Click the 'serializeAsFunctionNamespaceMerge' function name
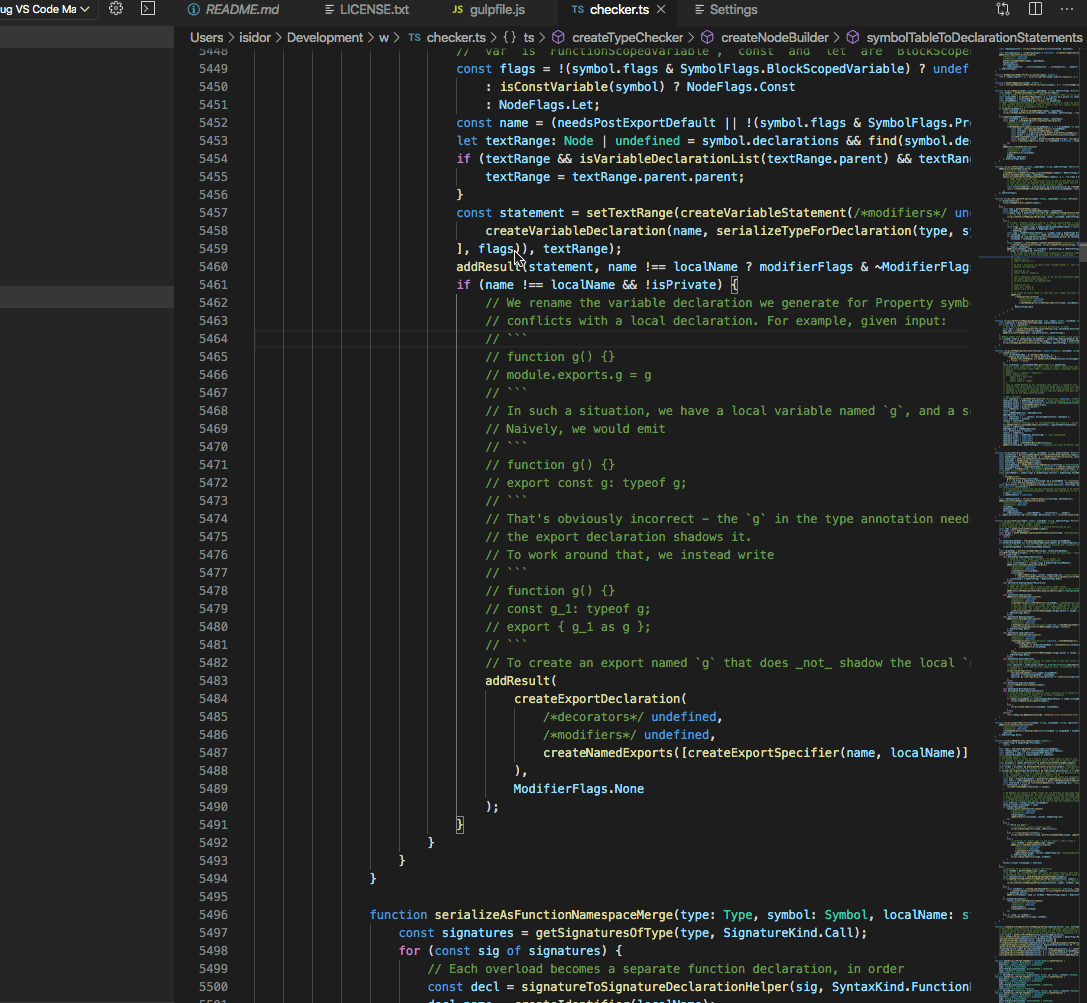1087x1003 pixels. (x=553, y=915)
